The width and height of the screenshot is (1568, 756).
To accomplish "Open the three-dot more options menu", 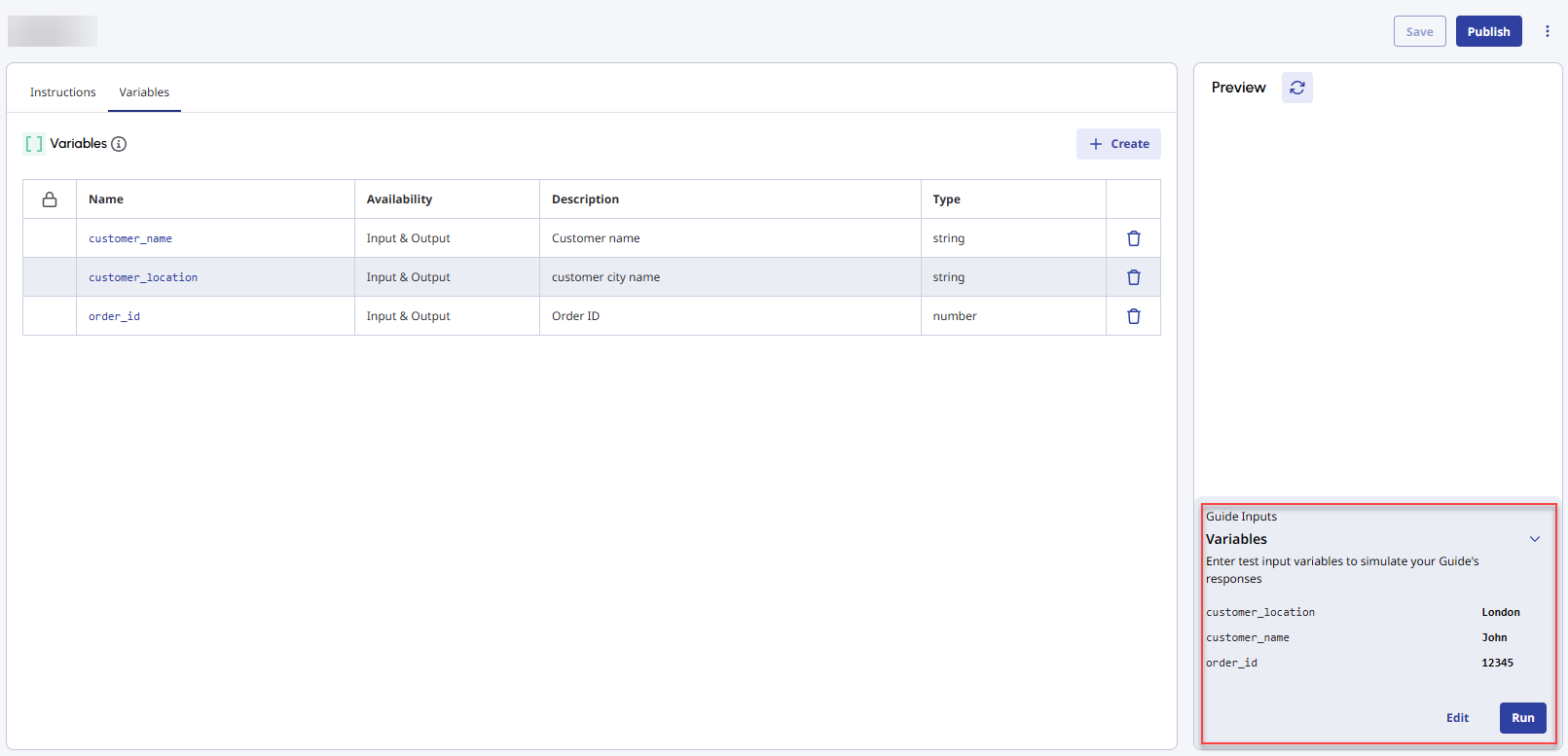I will [1547, 31].
